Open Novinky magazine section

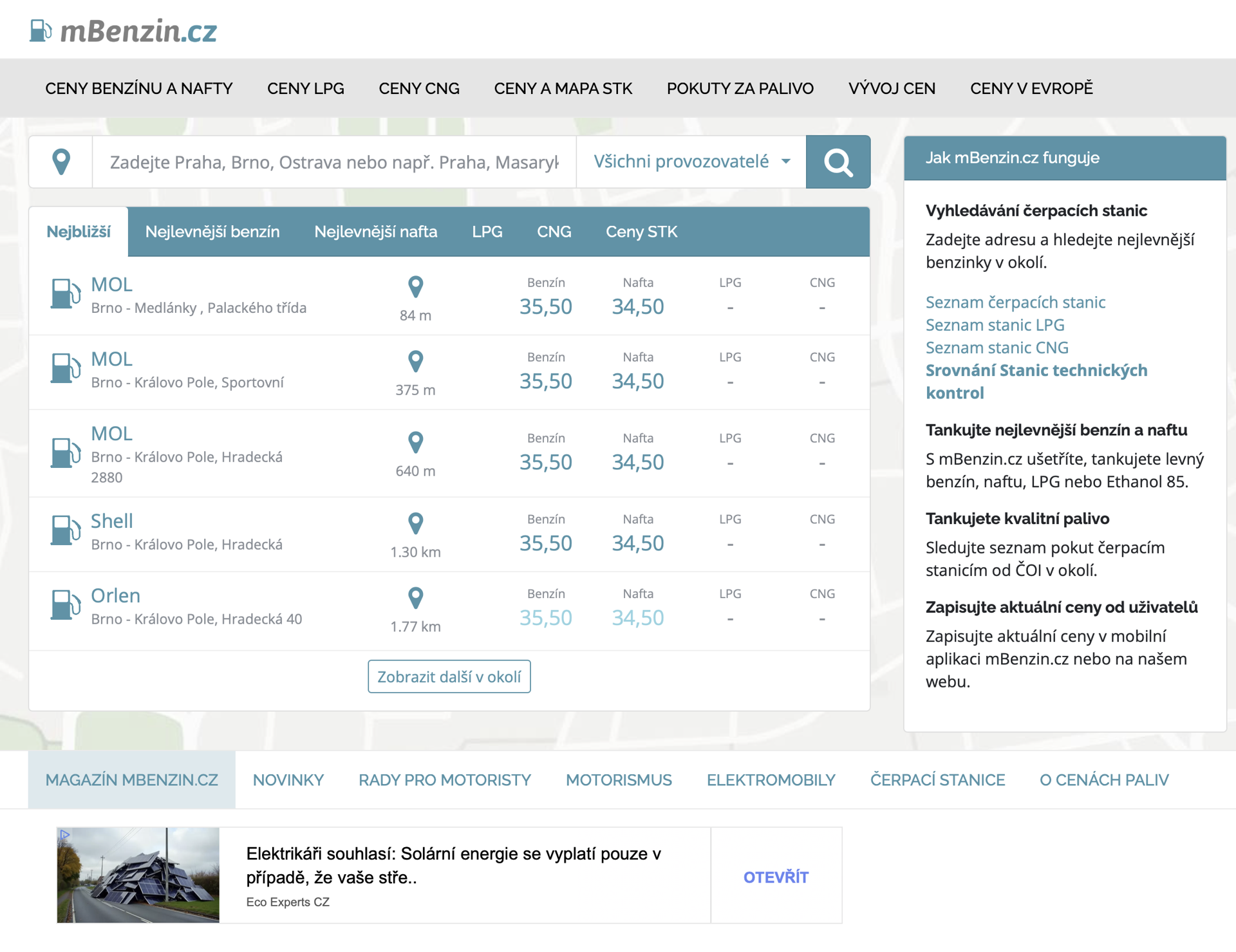[x=288, y=780]
